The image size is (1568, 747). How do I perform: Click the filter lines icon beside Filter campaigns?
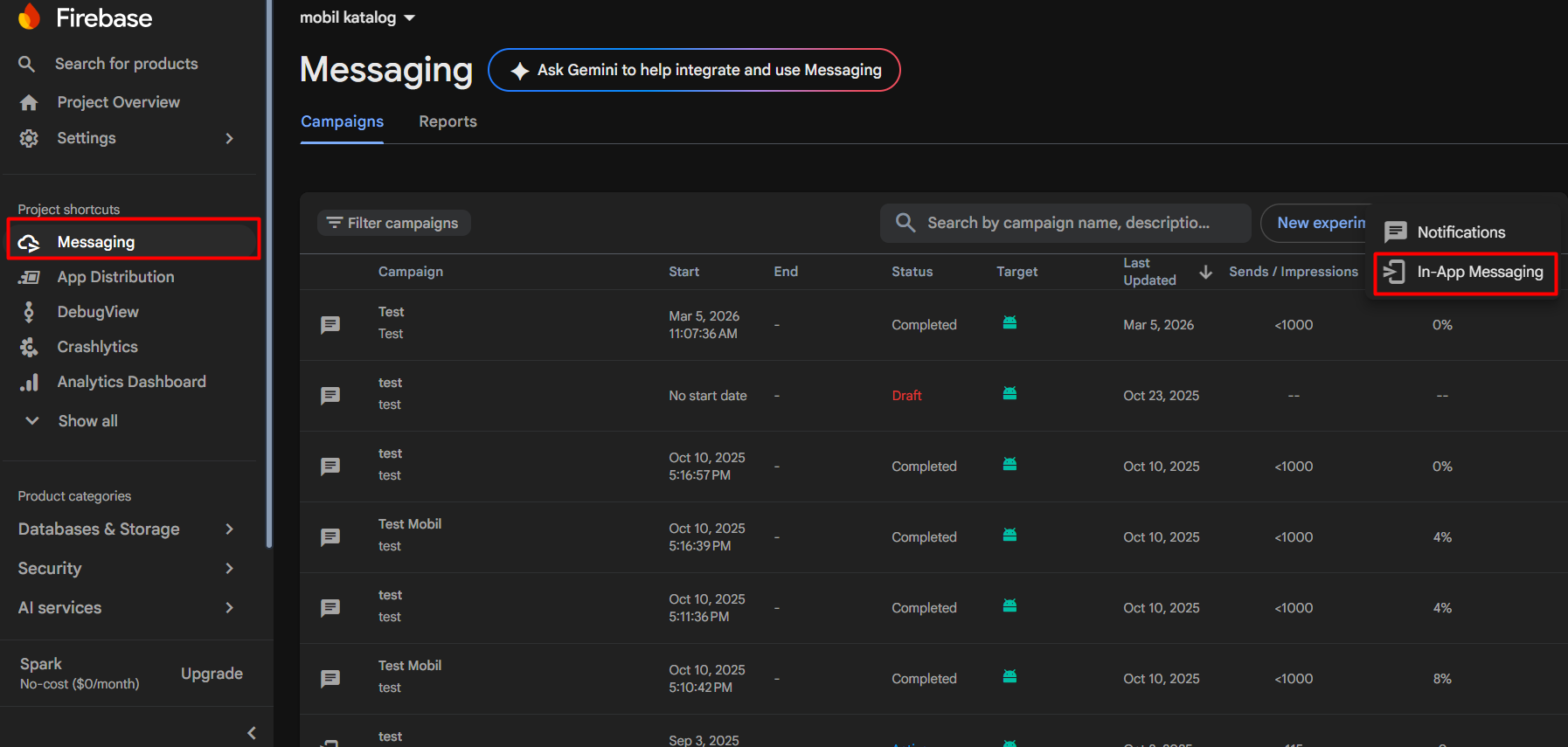coord(334,223)
